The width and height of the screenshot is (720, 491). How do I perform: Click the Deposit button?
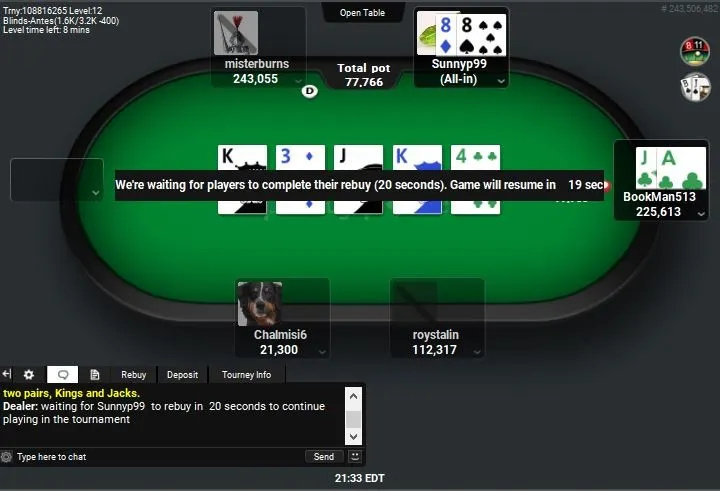(x=182, y=375)
